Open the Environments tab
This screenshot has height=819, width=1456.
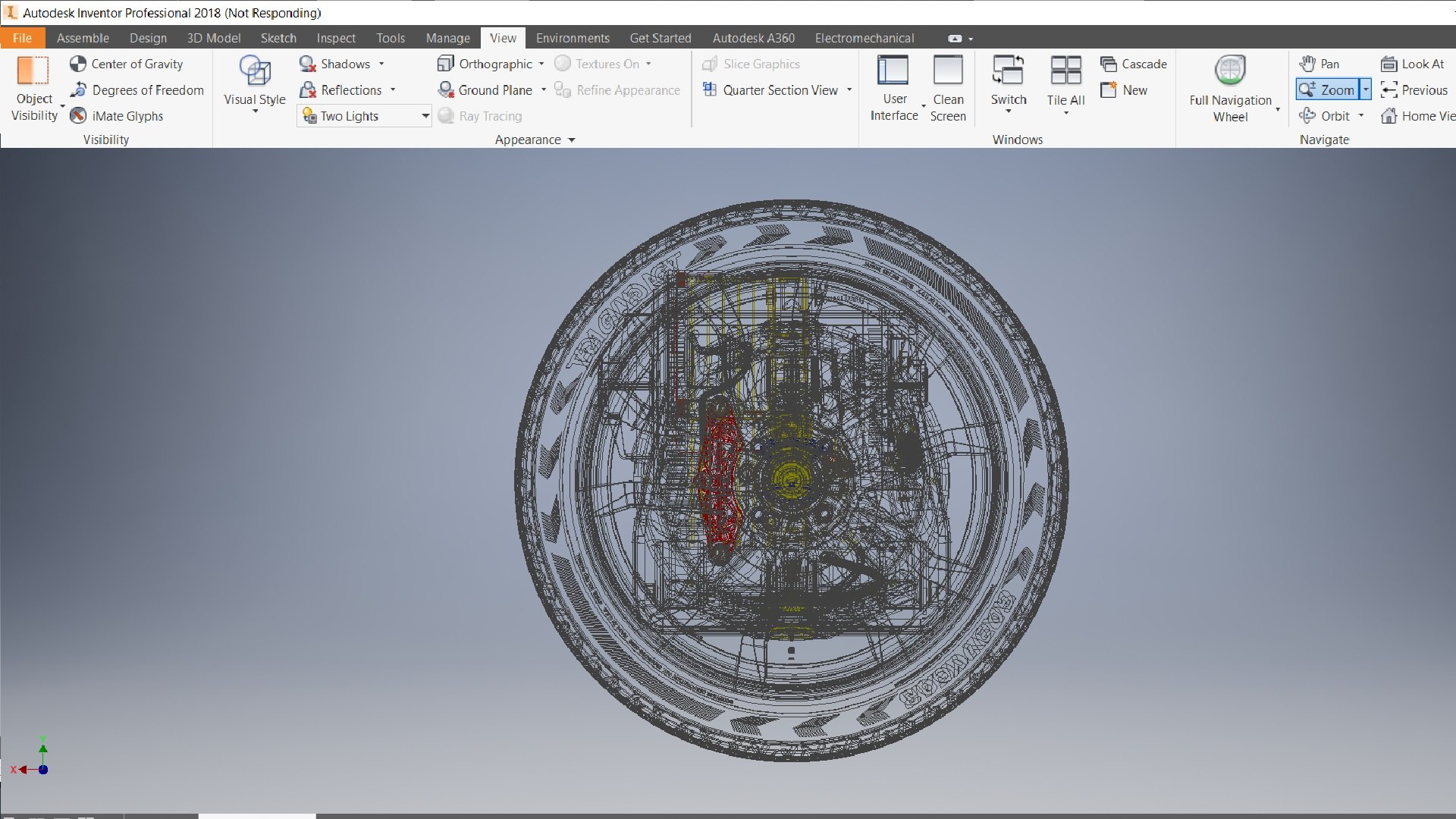coord(573,38)
